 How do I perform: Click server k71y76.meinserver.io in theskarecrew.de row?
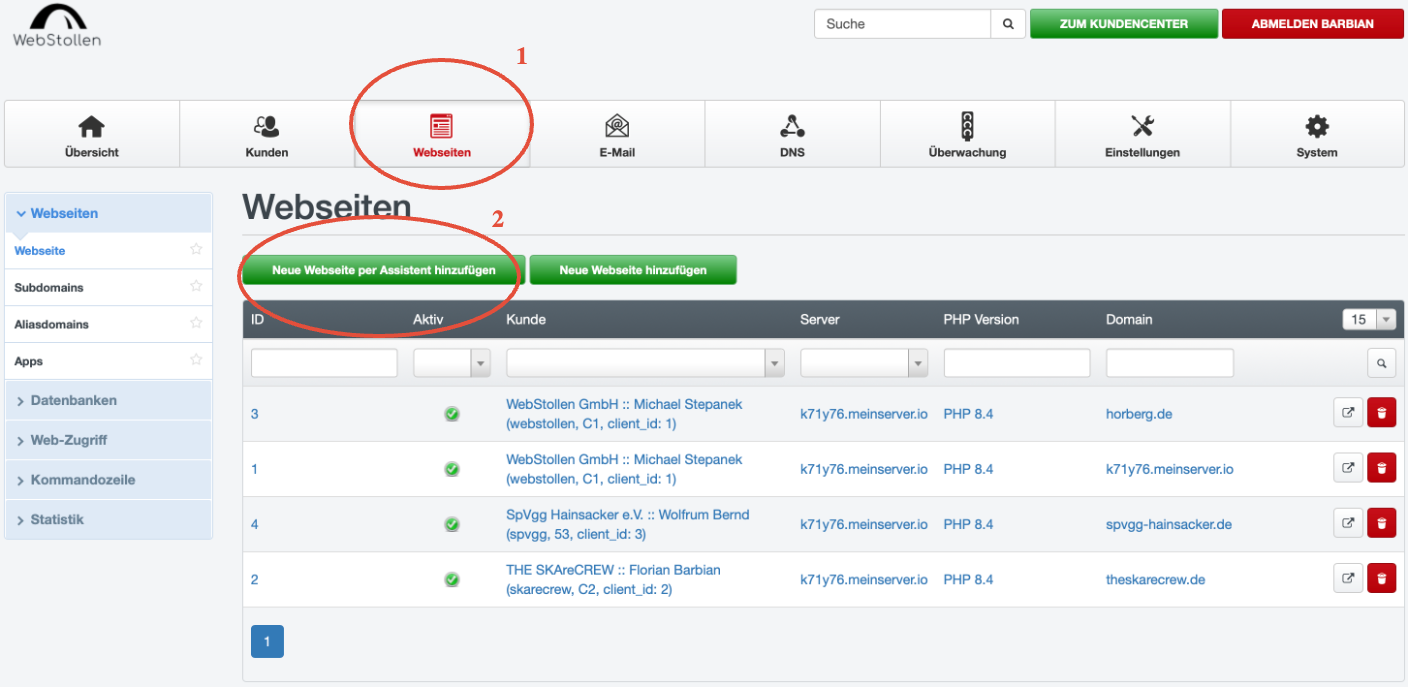click(x=864, y=579)
